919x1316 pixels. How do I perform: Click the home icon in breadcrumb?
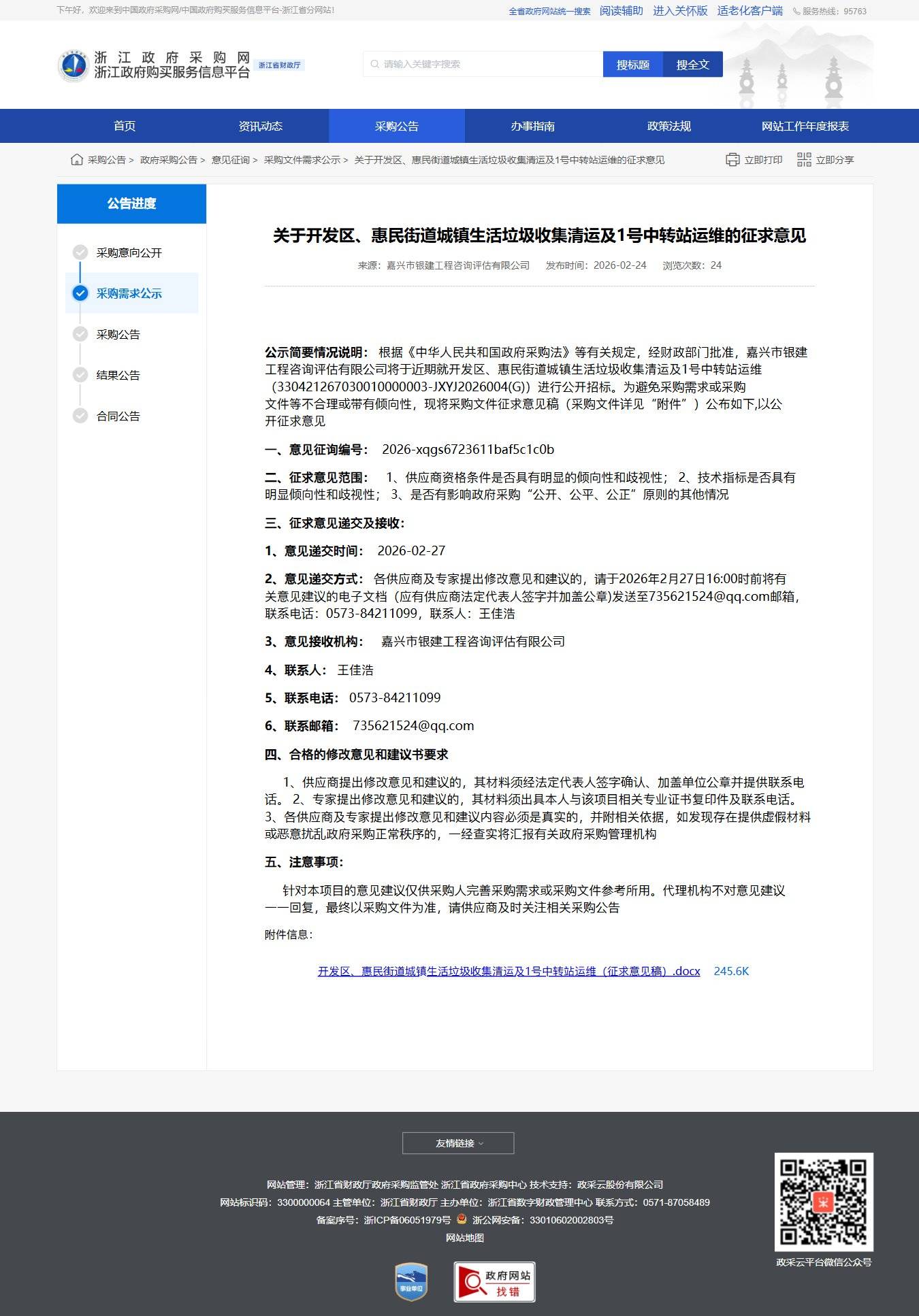pos(77,160)
